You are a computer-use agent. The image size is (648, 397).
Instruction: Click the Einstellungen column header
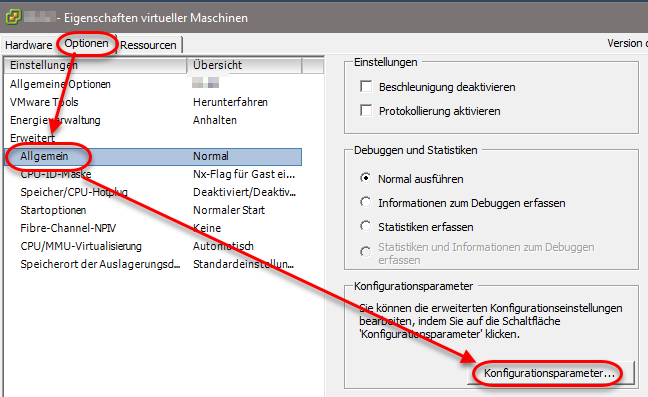95,65
